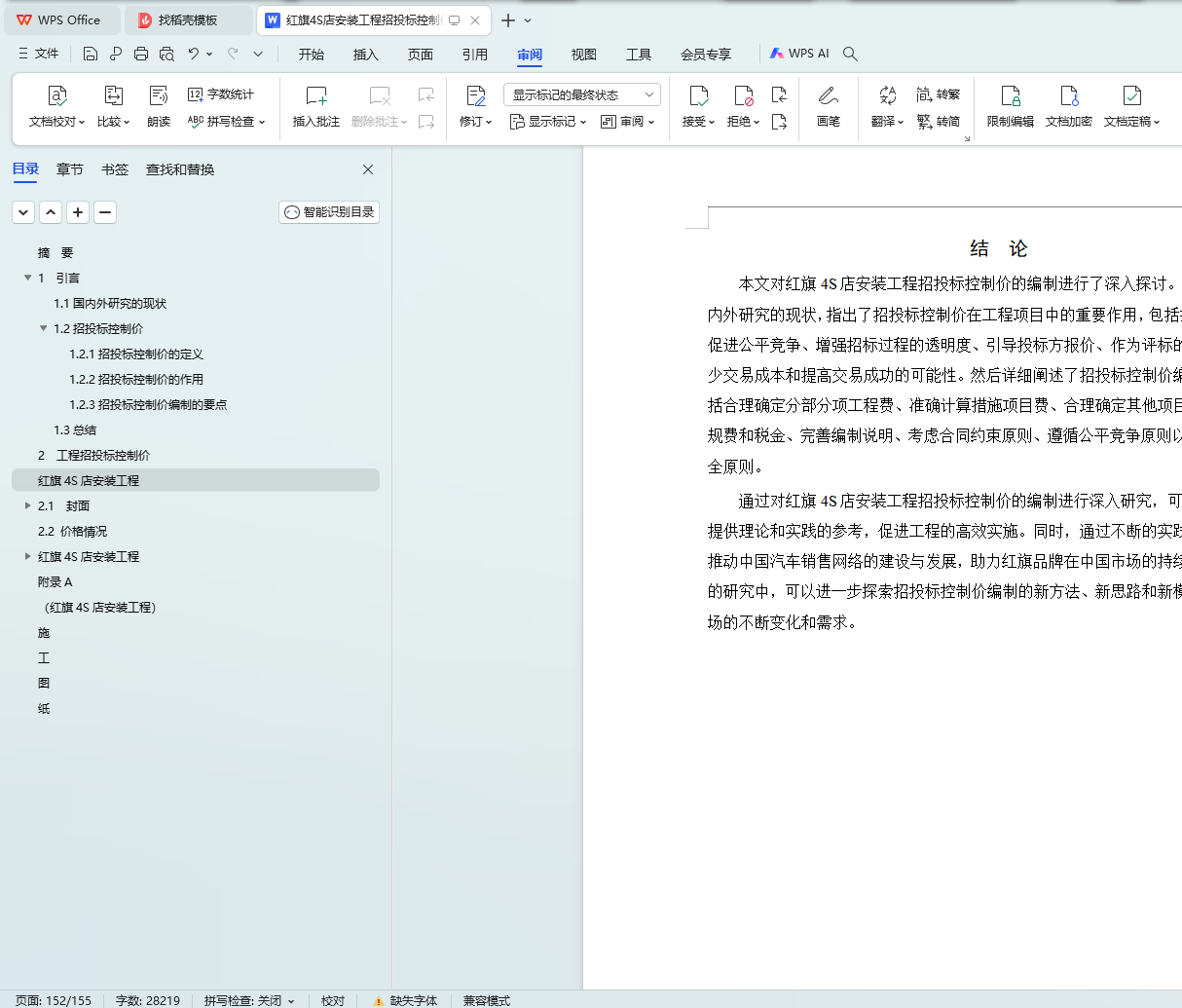Image resolution: width=1182 pixels, height=1008 pixels.
Task: Jump to '1.1 国内外研究的现状' heading
Action: click(110, 303)
